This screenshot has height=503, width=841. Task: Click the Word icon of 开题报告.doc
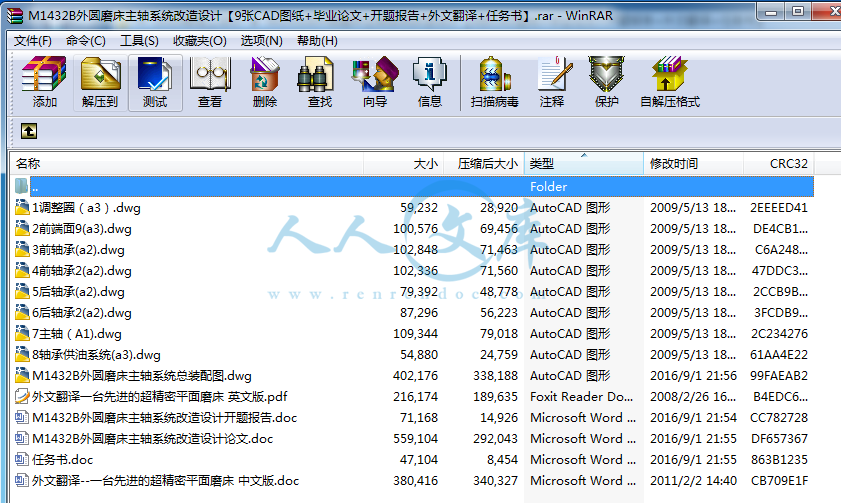(22, 417)
